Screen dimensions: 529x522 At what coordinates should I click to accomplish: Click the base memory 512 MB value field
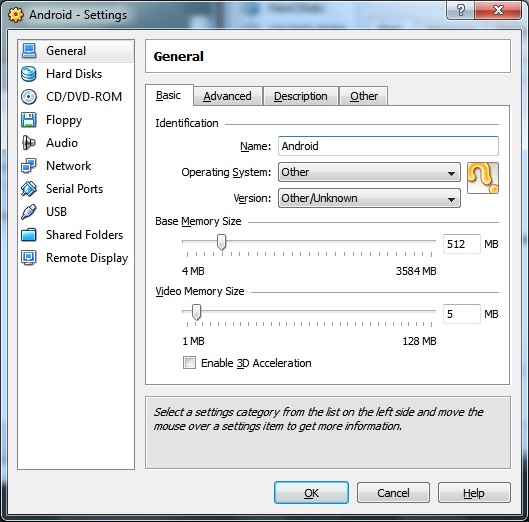[x=461, y=244]
